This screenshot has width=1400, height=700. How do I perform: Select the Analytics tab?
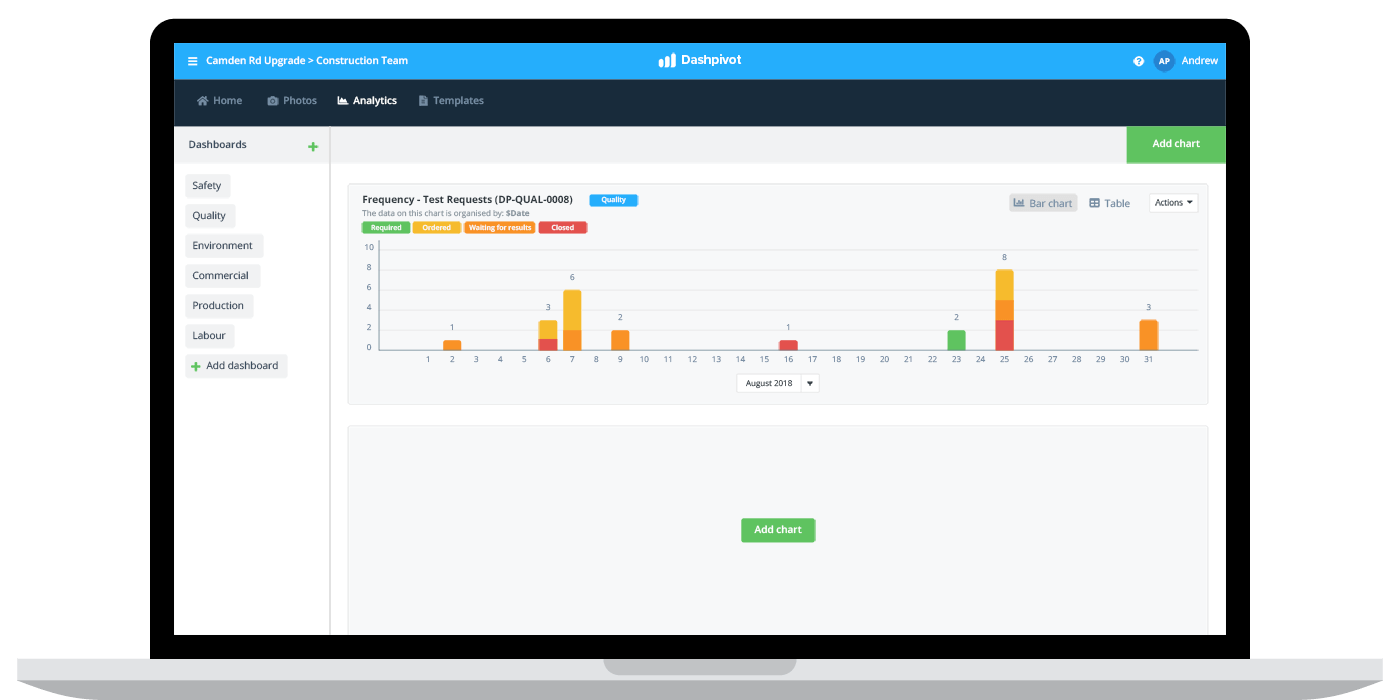click(x=367, y=101)
